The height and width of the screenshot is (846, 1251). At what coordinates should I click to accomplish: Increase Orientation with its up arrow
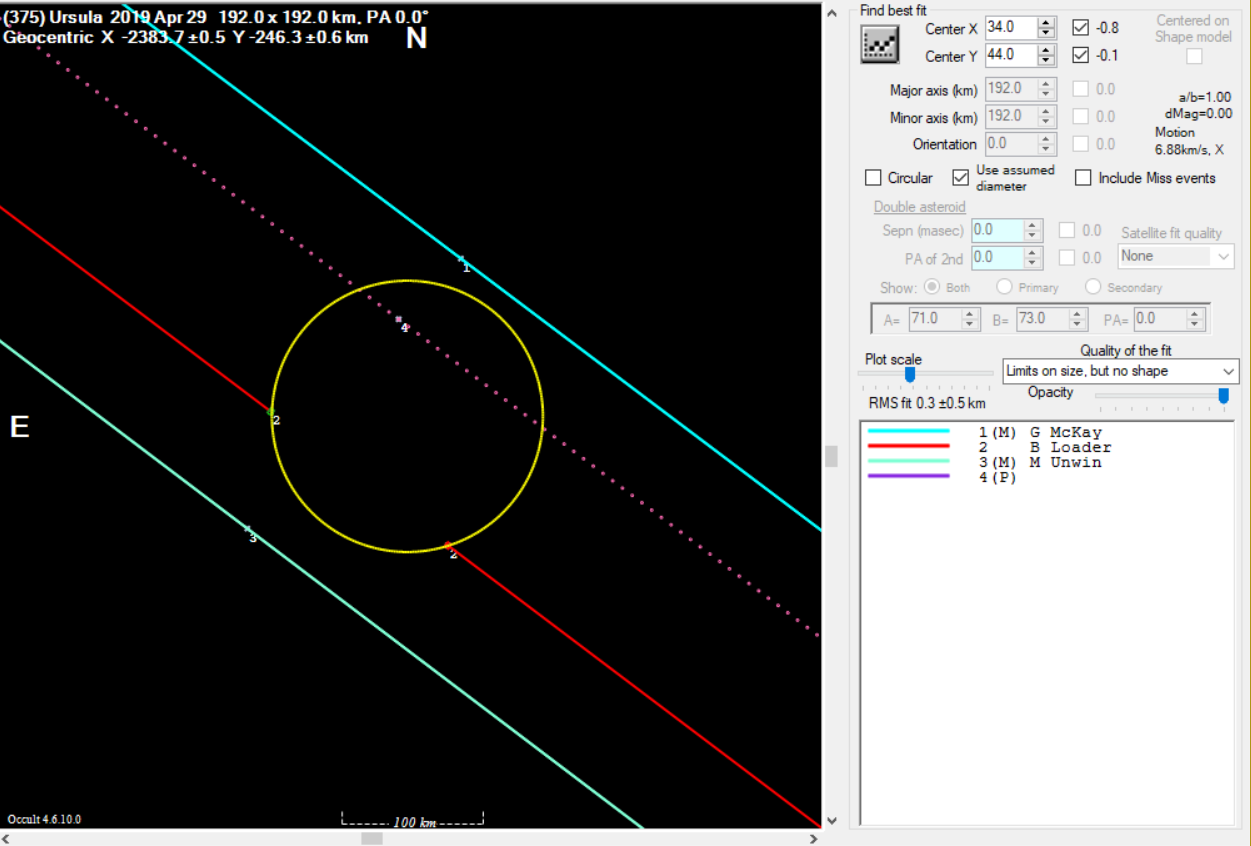pyautogui.click(x=1047, y=139)
